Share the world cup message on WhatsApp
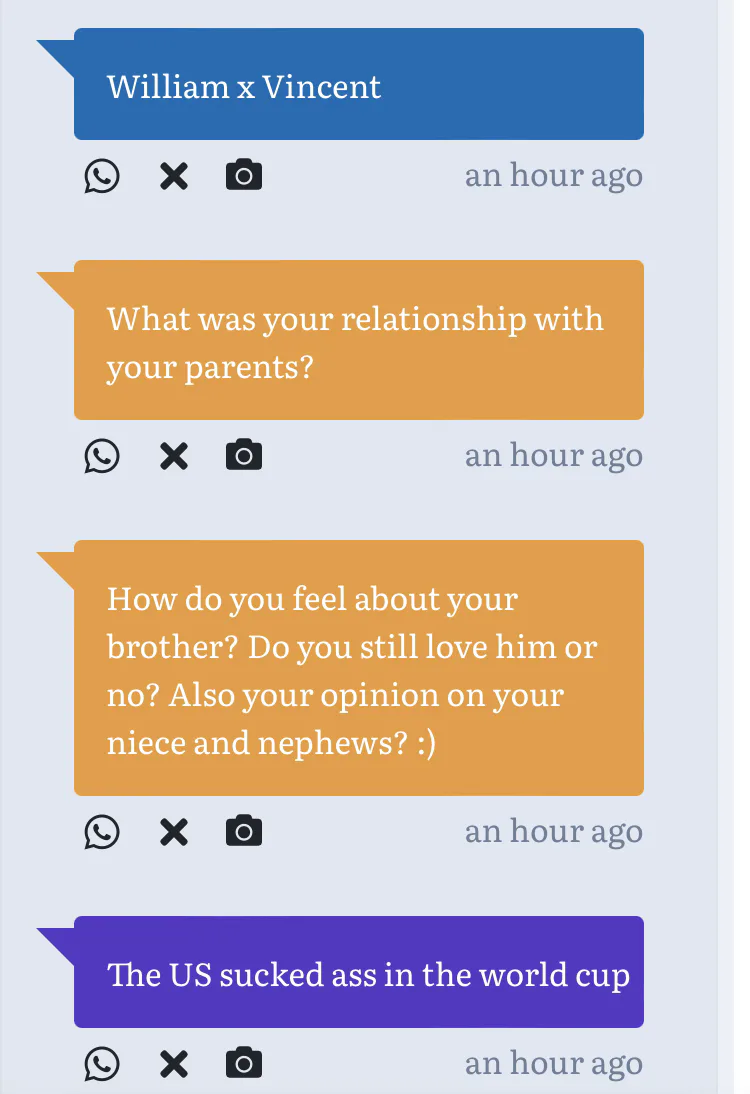Screen dimensions: 750x1094 [101, 1064]
